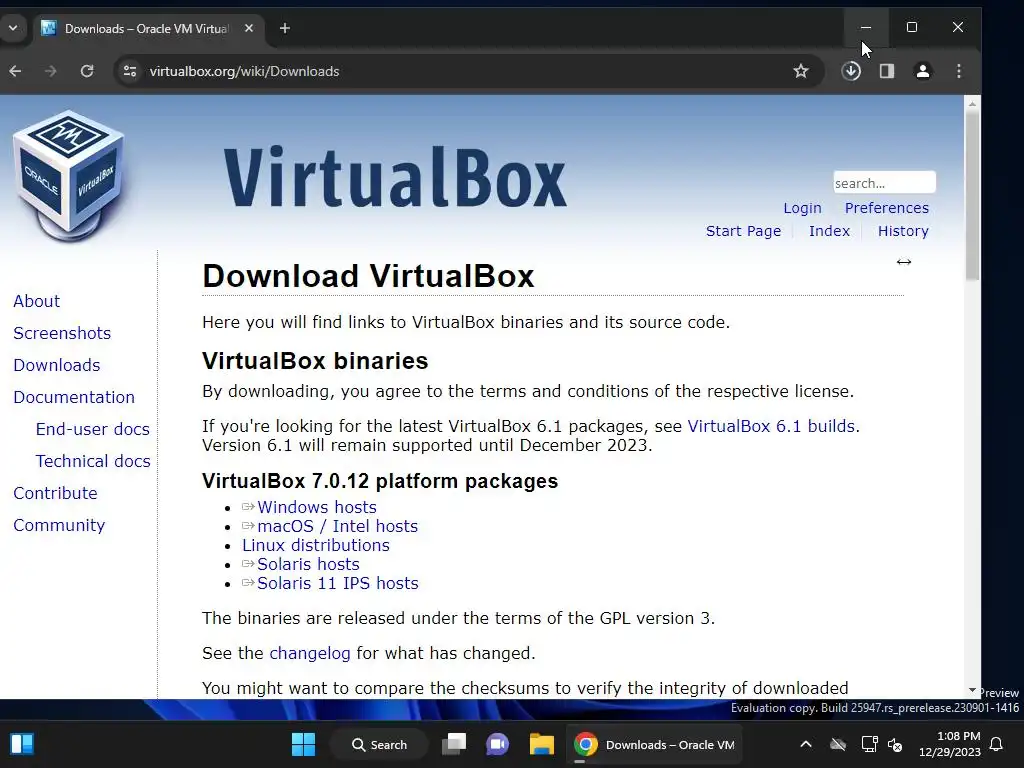Click the address bar URL virtualbox.org/wiki/Downloads
This screenshot has width=1024, height=768.
(244, 71)
